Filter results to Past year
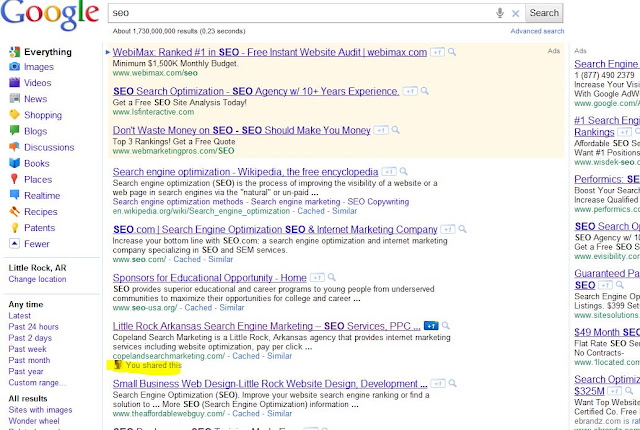Viewport: 640px width, 430px height. click(x=26, y=372)
